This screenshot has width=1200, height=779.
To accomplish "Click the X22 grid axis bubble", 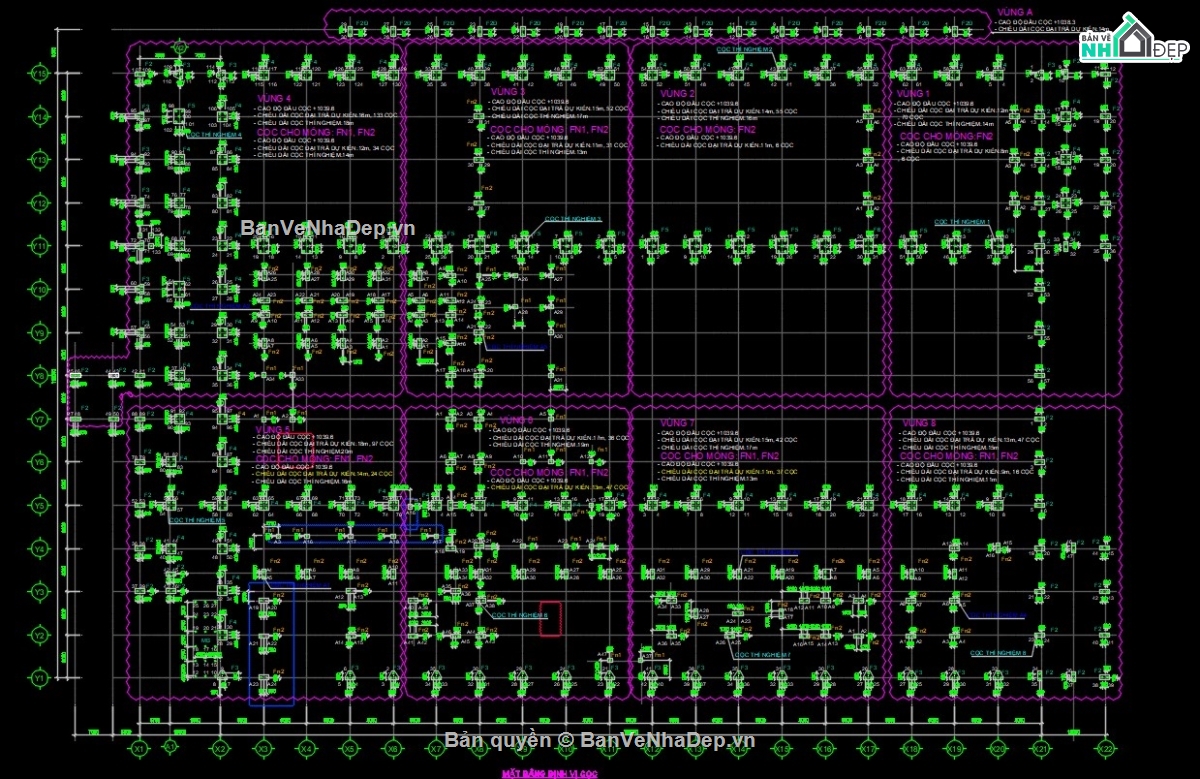I will [x=1105, y=748].
